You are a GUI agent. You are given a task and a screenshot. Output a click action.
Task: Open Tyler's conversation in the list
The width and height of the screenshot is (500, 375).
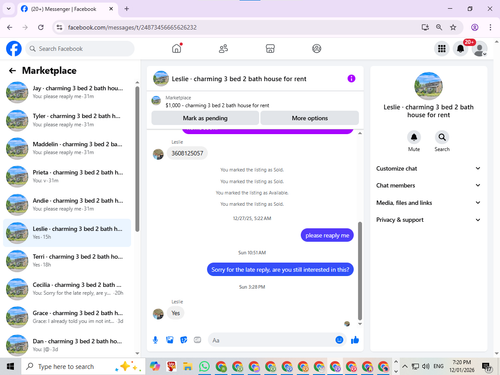tap(67, 120)
